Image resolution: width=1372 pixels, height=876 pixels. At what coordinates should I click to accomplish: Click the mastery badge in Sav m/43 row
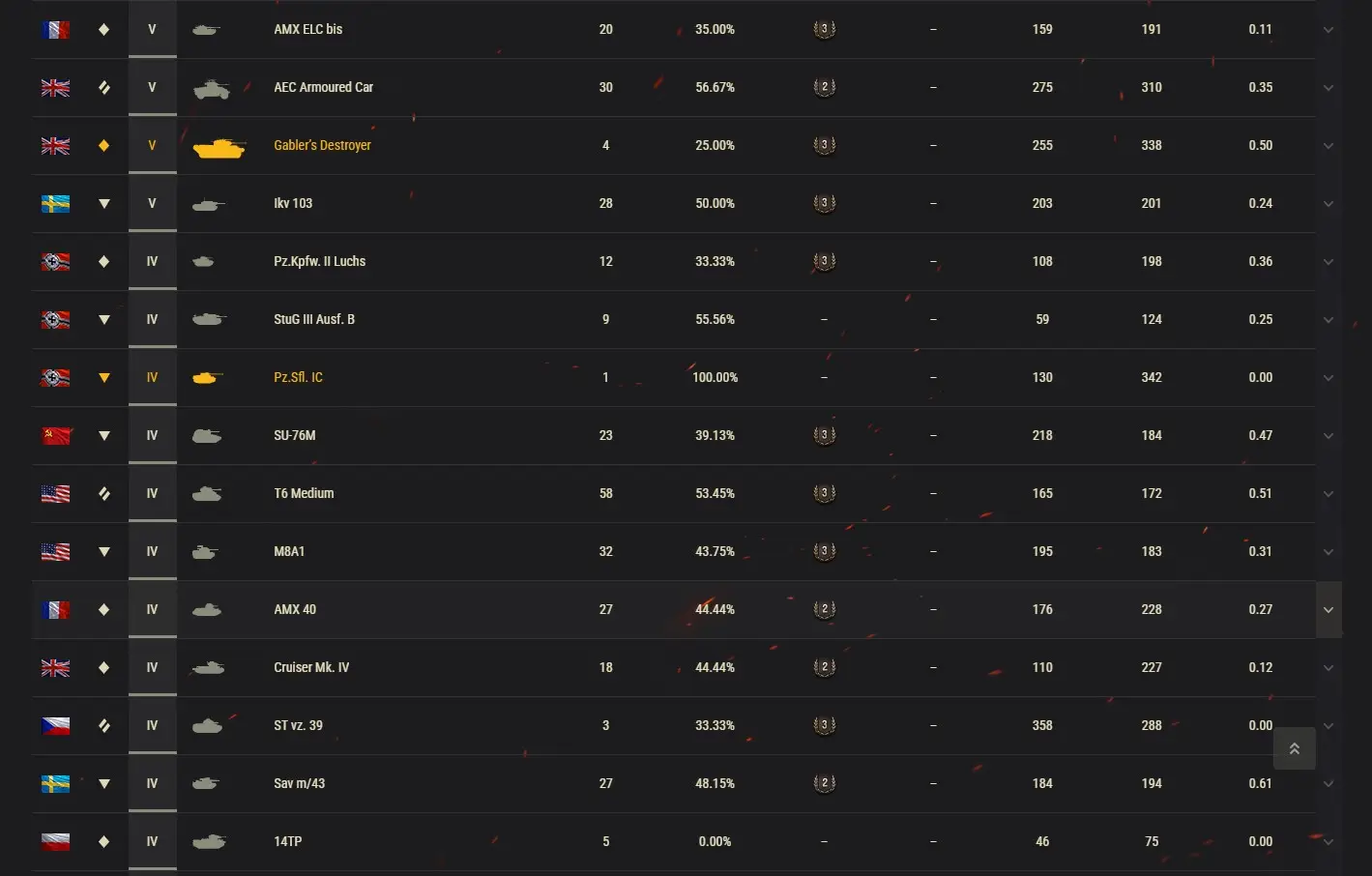tap(824, 783)
